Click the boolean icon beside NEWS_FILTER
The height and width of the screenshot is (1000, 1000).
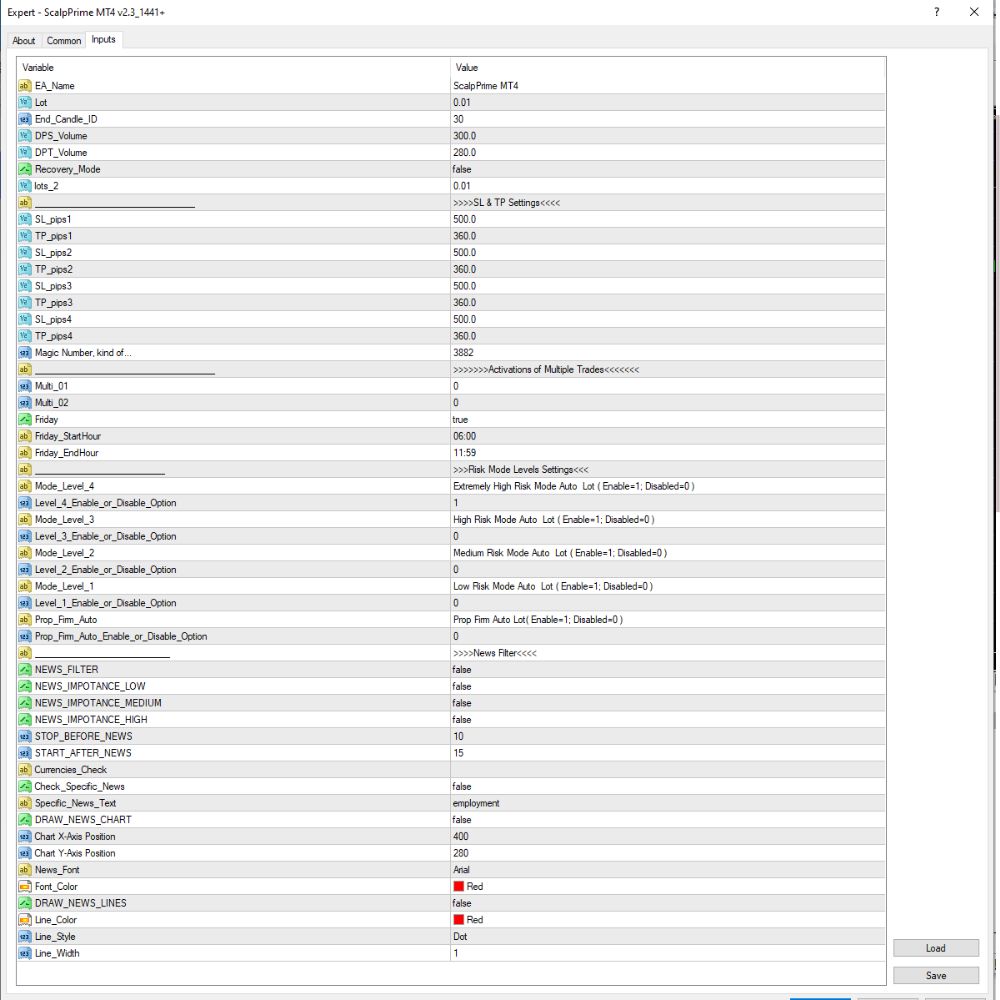tap(24, 669)
